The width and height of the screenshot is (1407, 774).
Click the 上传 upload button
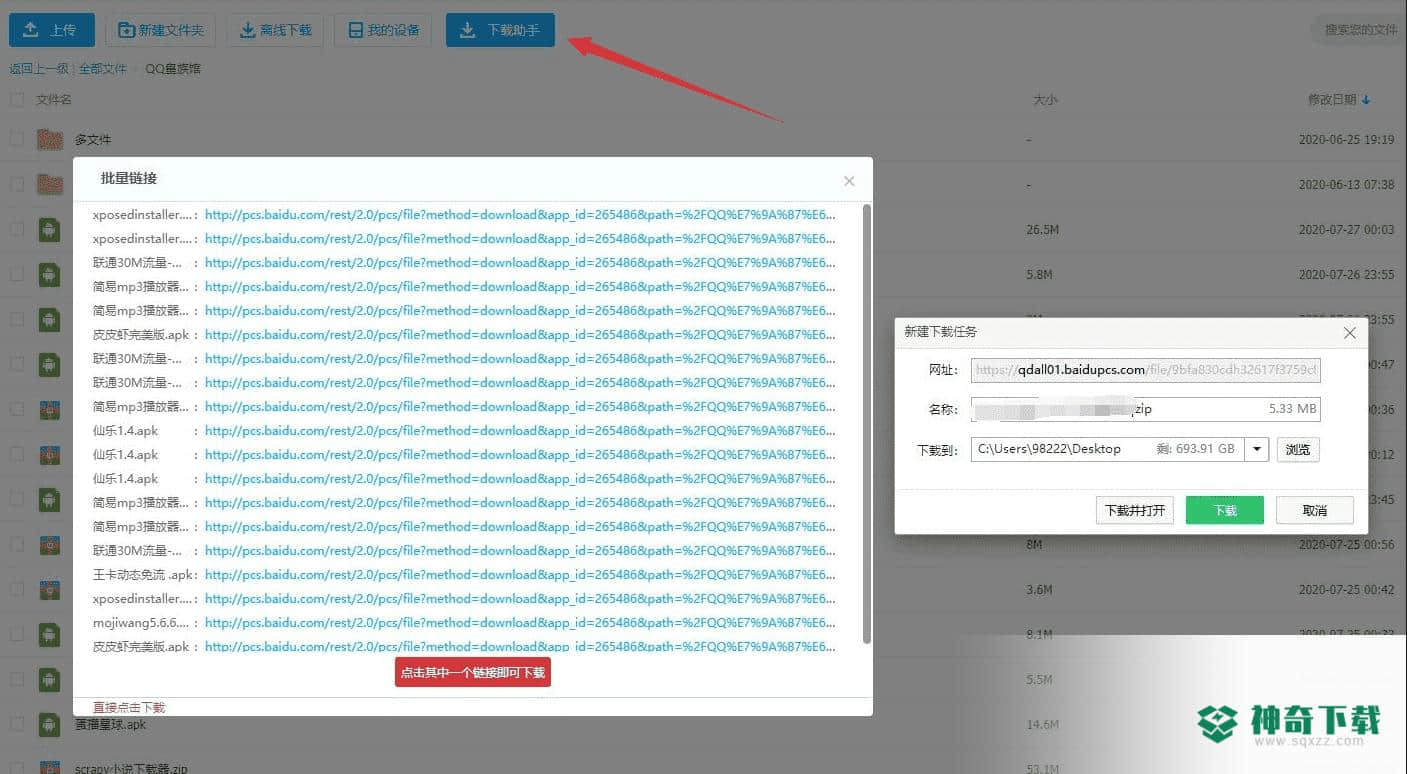click(52, 30)
